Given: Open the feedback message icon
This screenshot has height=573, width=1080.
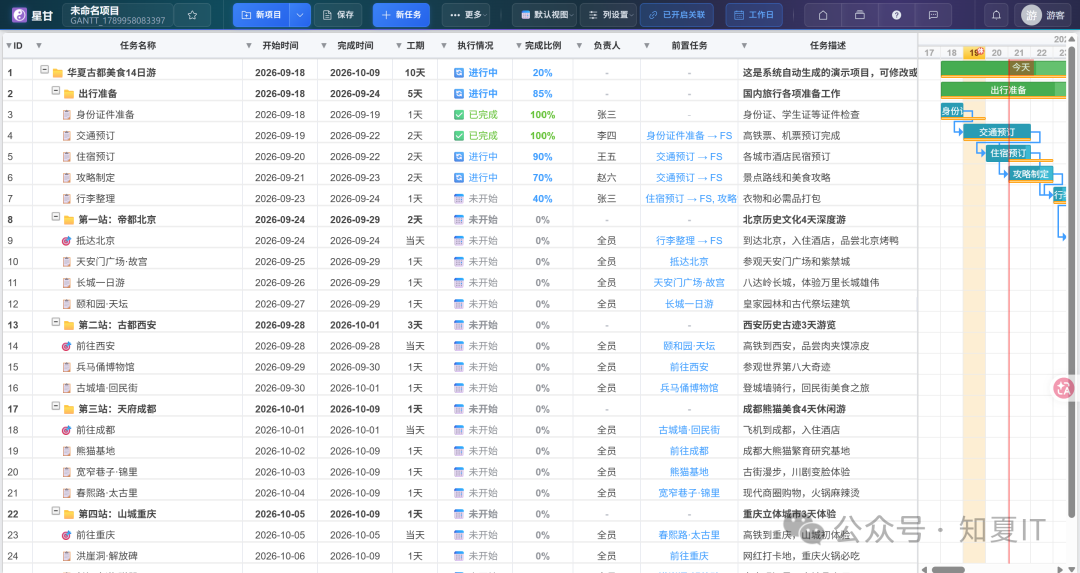Looking at the screenshot, I should (x=933, y=14).
